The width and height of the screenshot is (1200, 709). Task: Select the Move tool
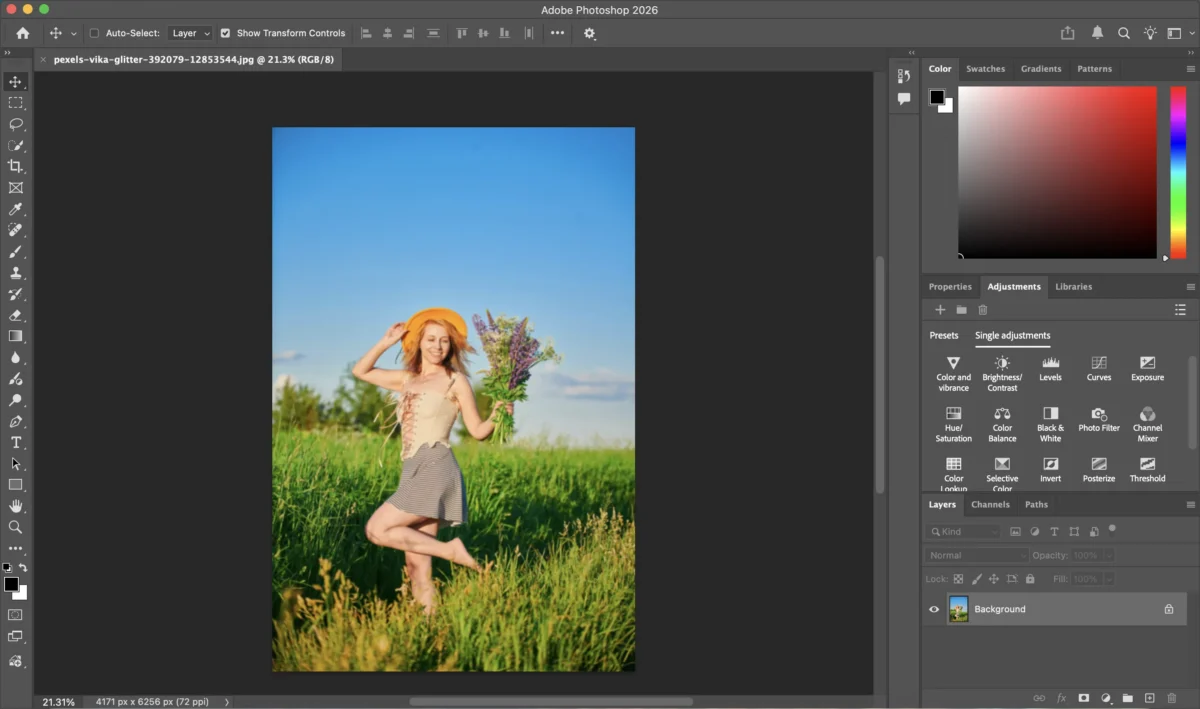click(x=15, y=82)
